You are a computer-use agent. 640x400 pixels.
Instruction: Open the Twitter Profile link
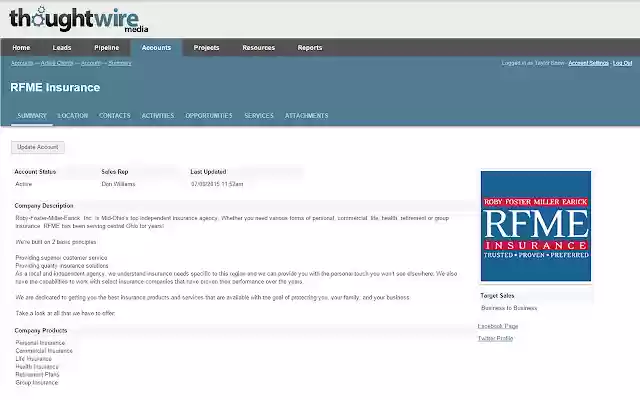coord(496,338)
